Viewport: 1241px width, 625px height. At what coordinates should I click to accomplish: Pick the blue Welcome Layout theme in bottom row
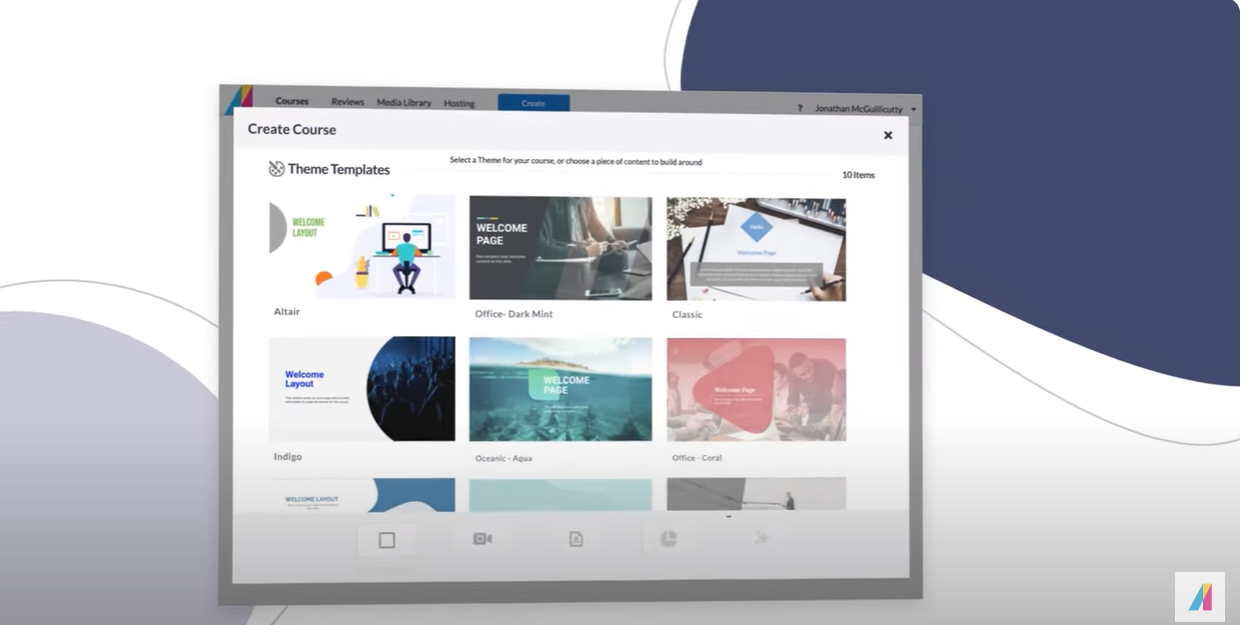[362, 494]
